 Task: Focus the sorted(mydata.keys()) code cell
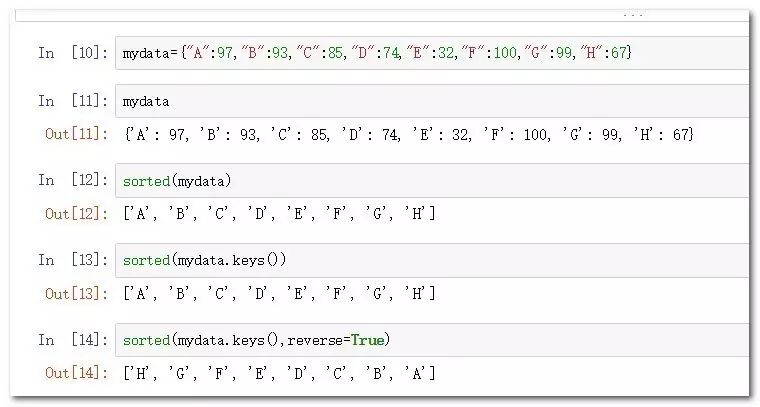pos(430,260)
